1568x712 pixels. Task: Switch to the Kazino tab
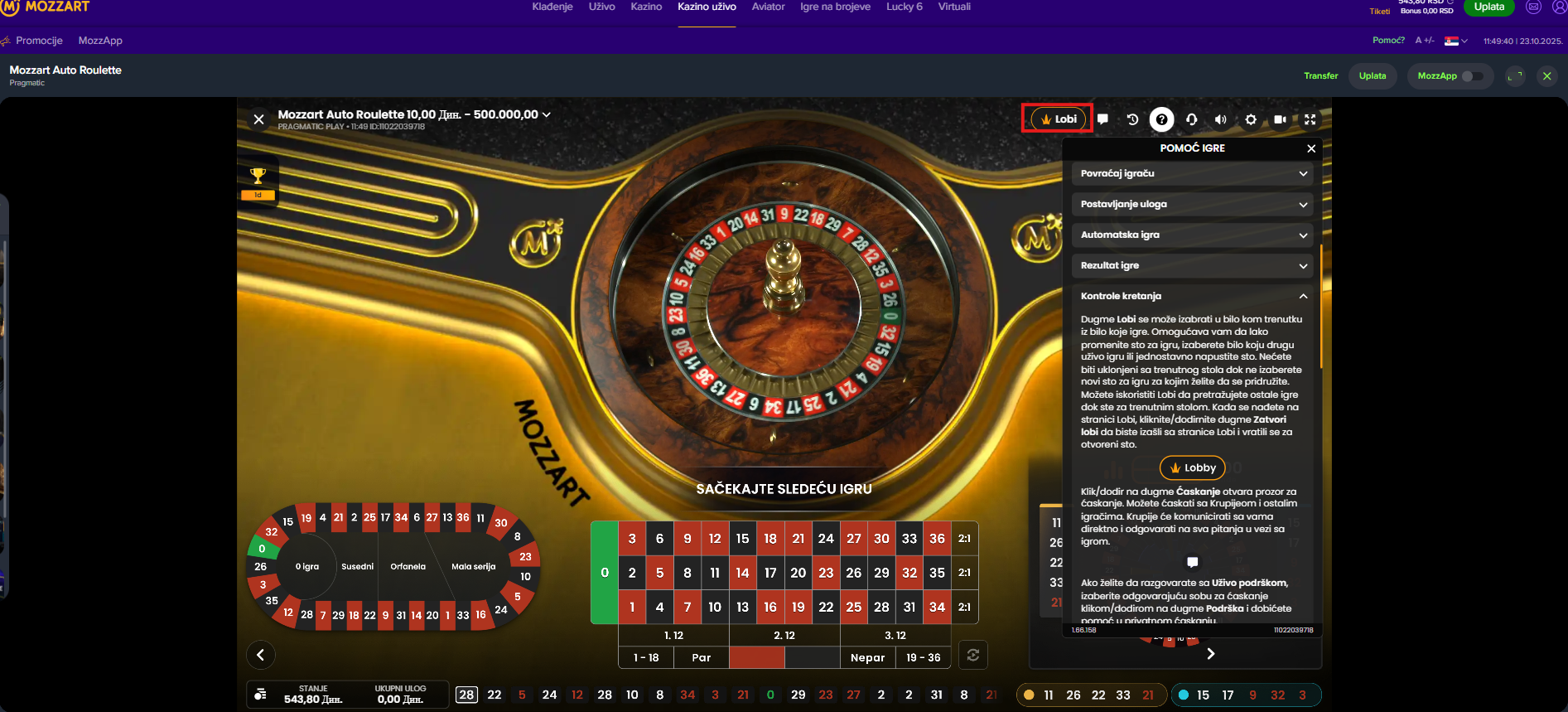click(x=646, y=7)
